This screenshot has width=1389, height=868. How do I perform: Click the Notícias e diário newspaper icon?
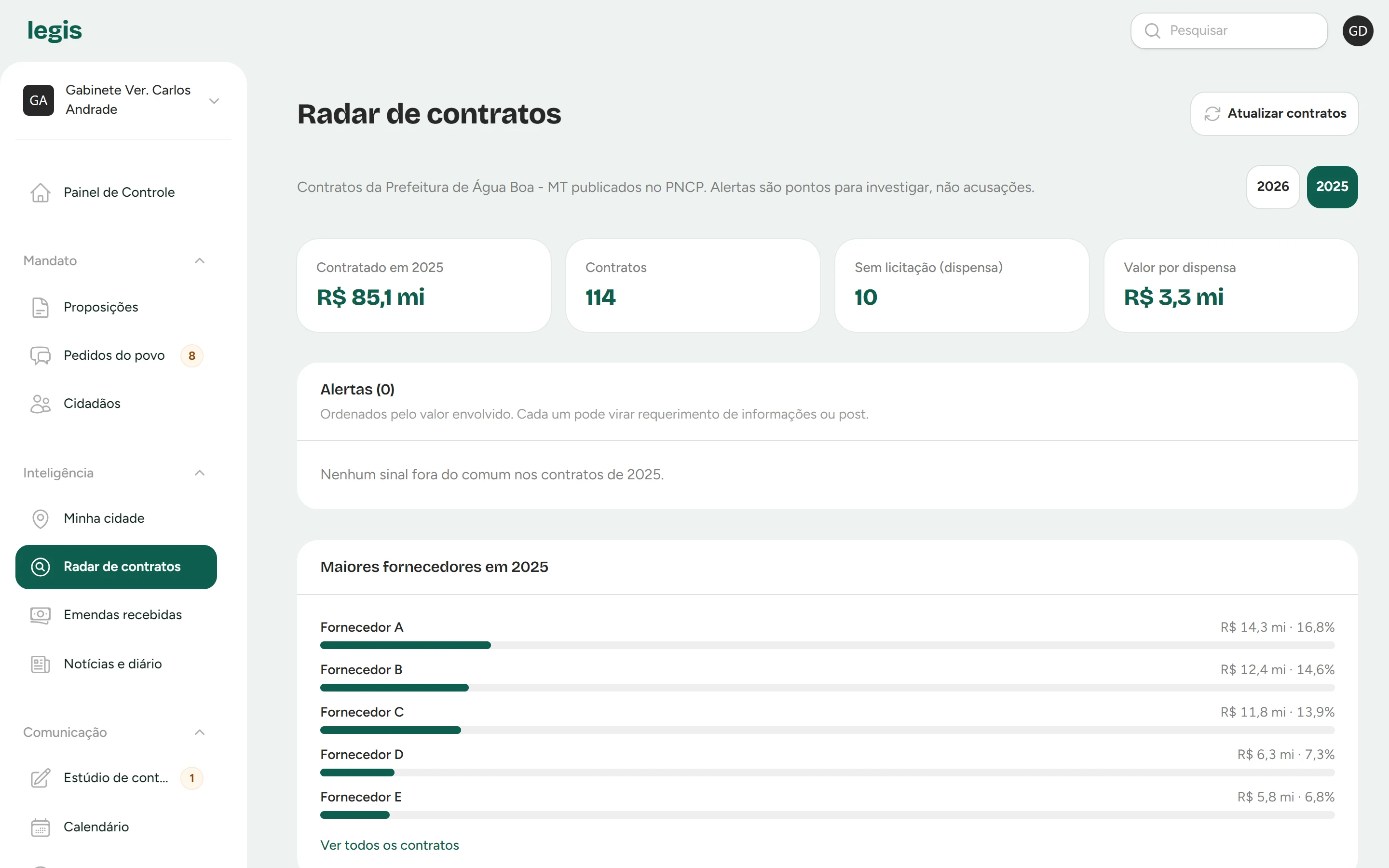pyautogui.click(x=40, y=664)
